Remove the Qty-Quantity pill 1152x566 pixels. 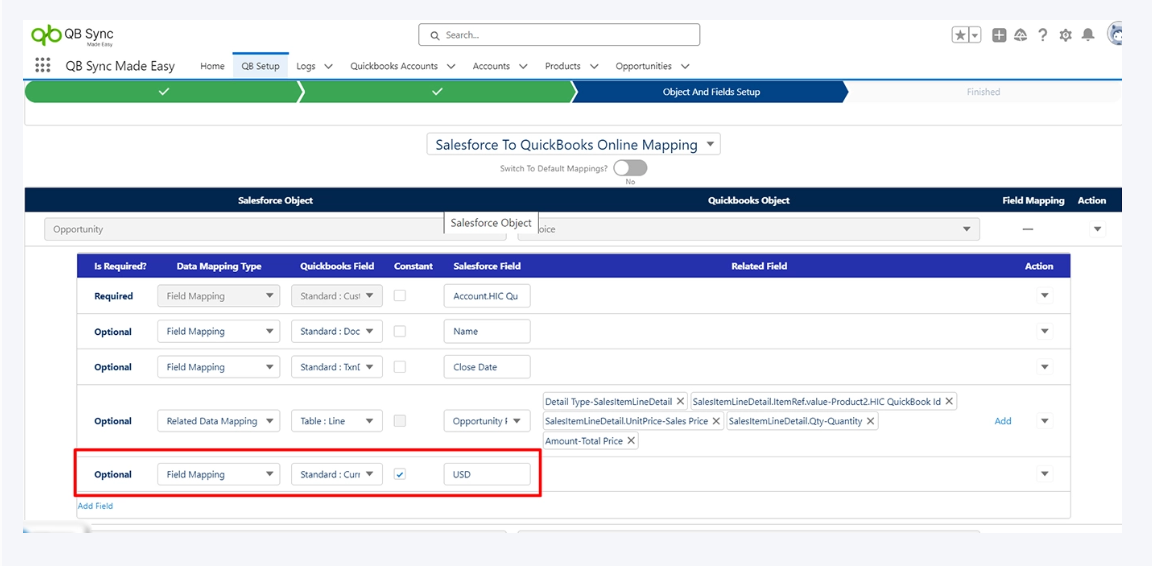[871, 421]
